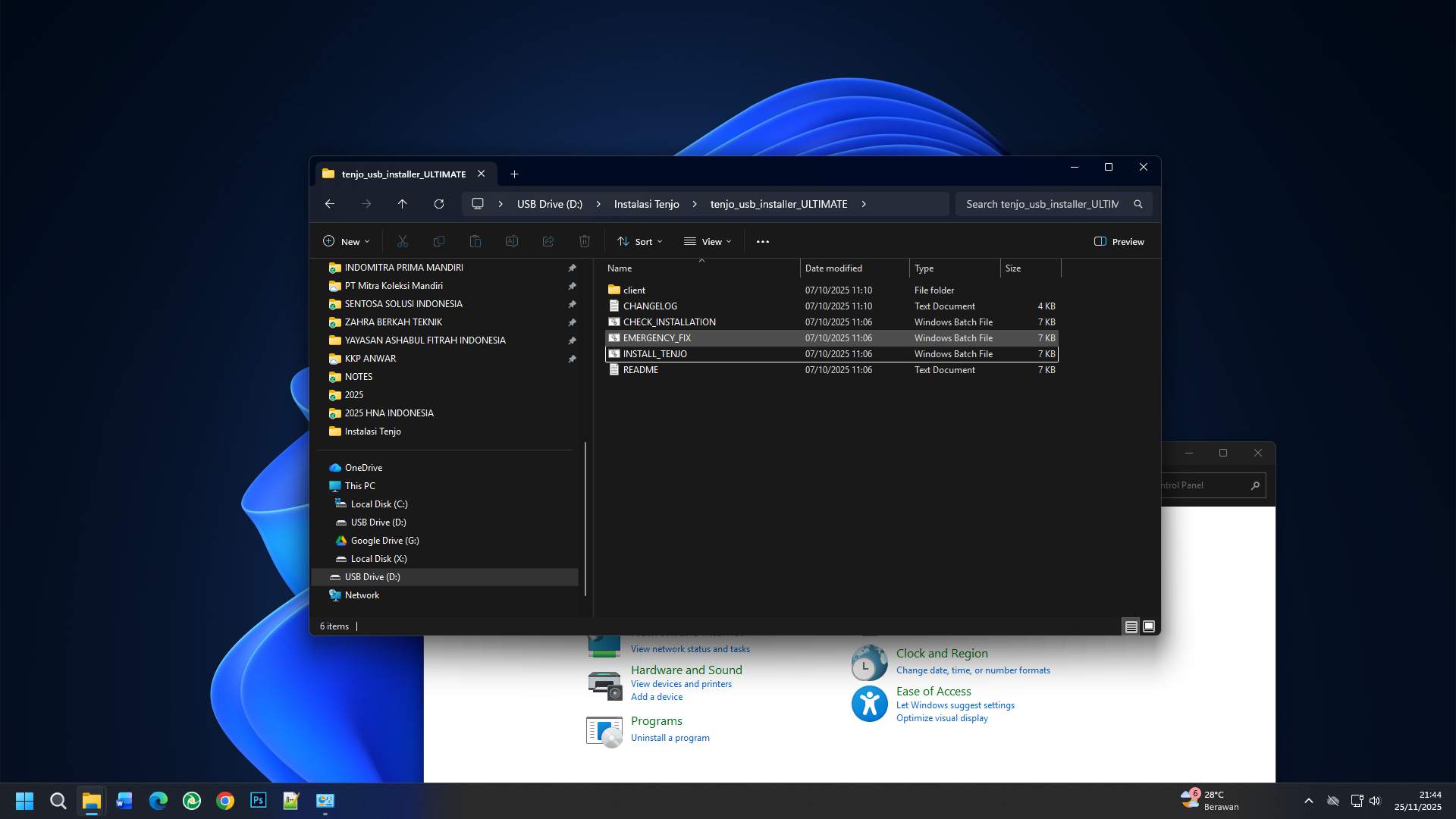Switch to large icons view in status bar
1456x819 pixels.
pos(1147,626)
